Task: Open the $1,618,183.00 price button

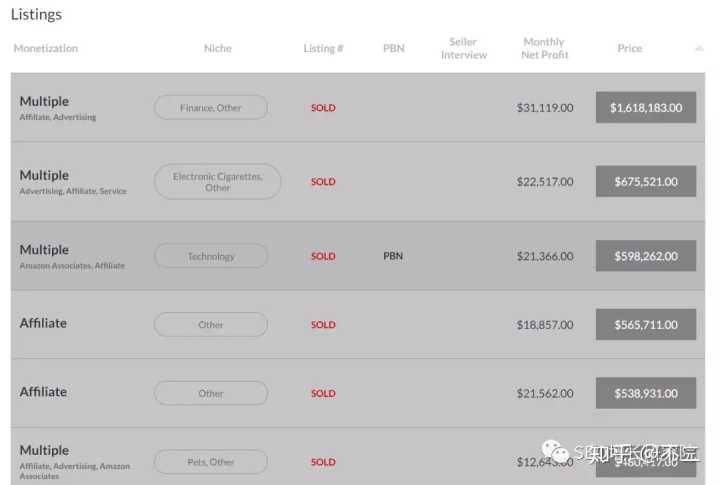Action: pos(646,107)
